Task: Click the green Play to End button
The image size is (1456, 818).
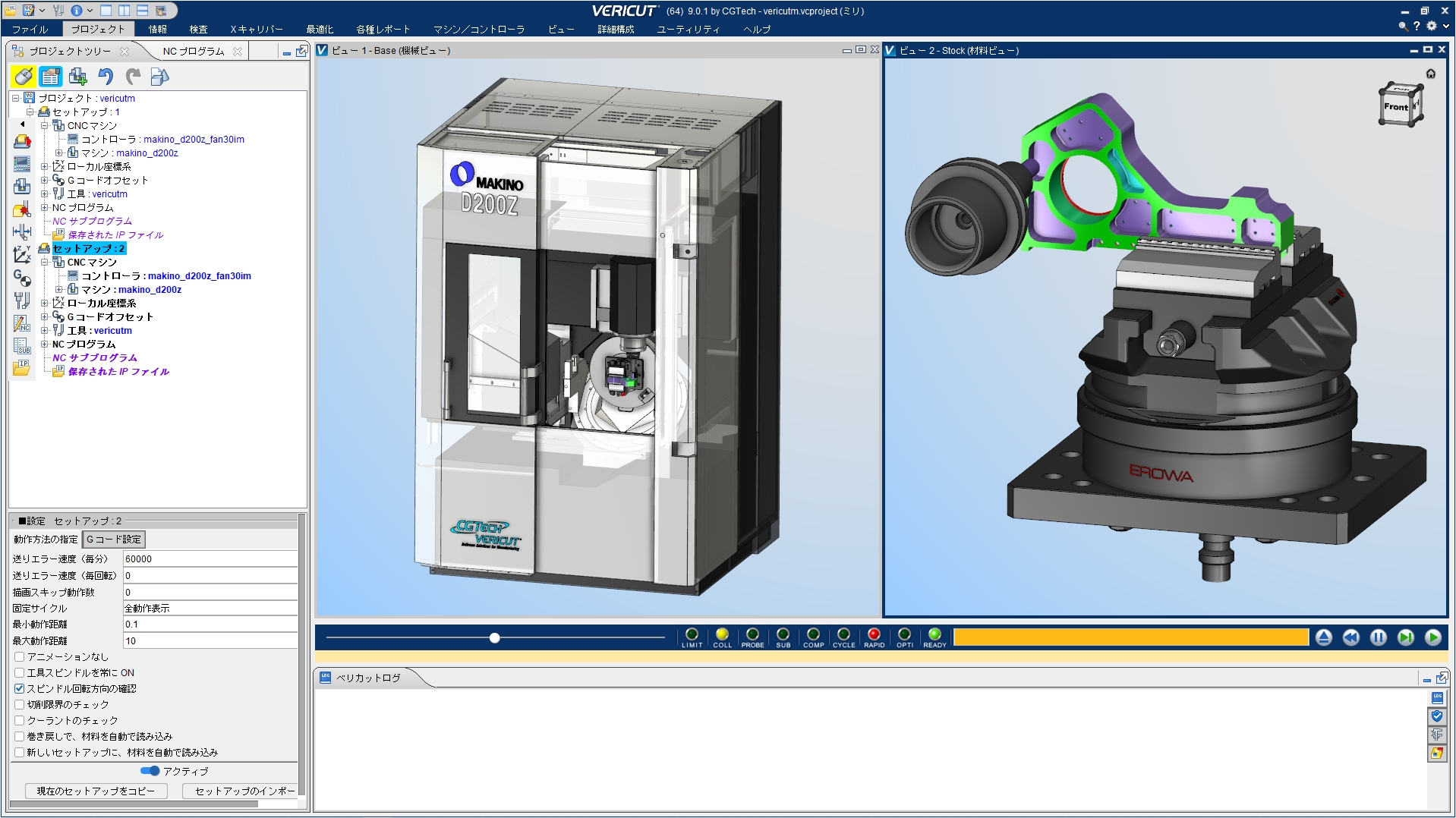Action: [1433, 637]
